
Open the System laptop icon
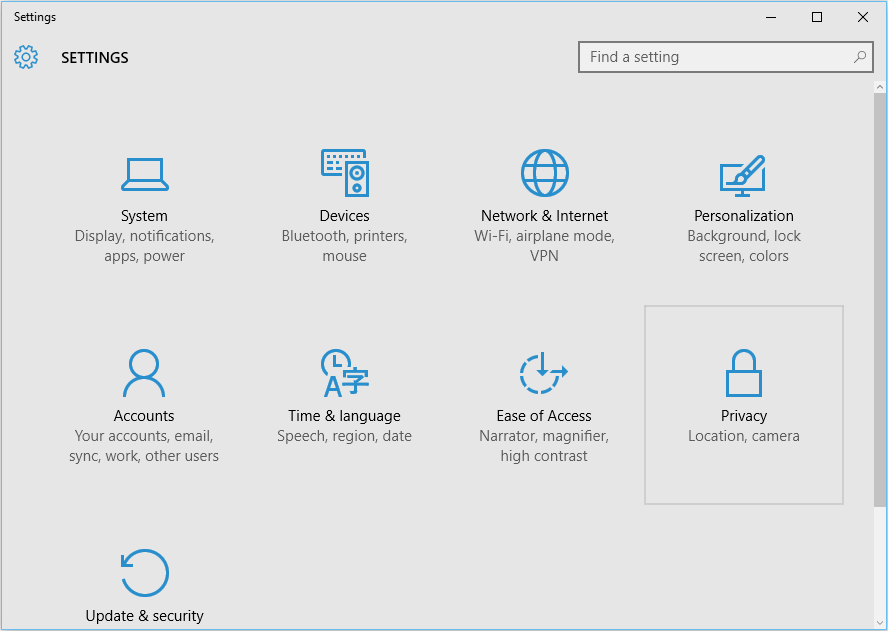[x=144, y=174]
